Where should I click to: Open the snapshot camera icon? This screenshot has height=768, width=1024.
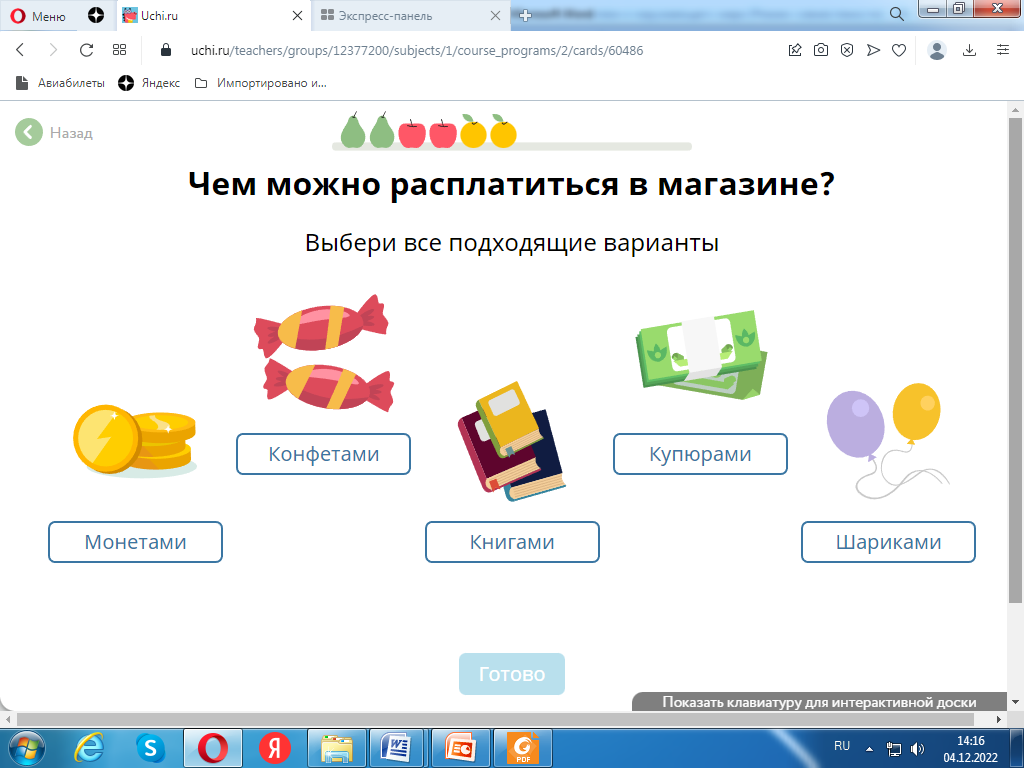821,50
